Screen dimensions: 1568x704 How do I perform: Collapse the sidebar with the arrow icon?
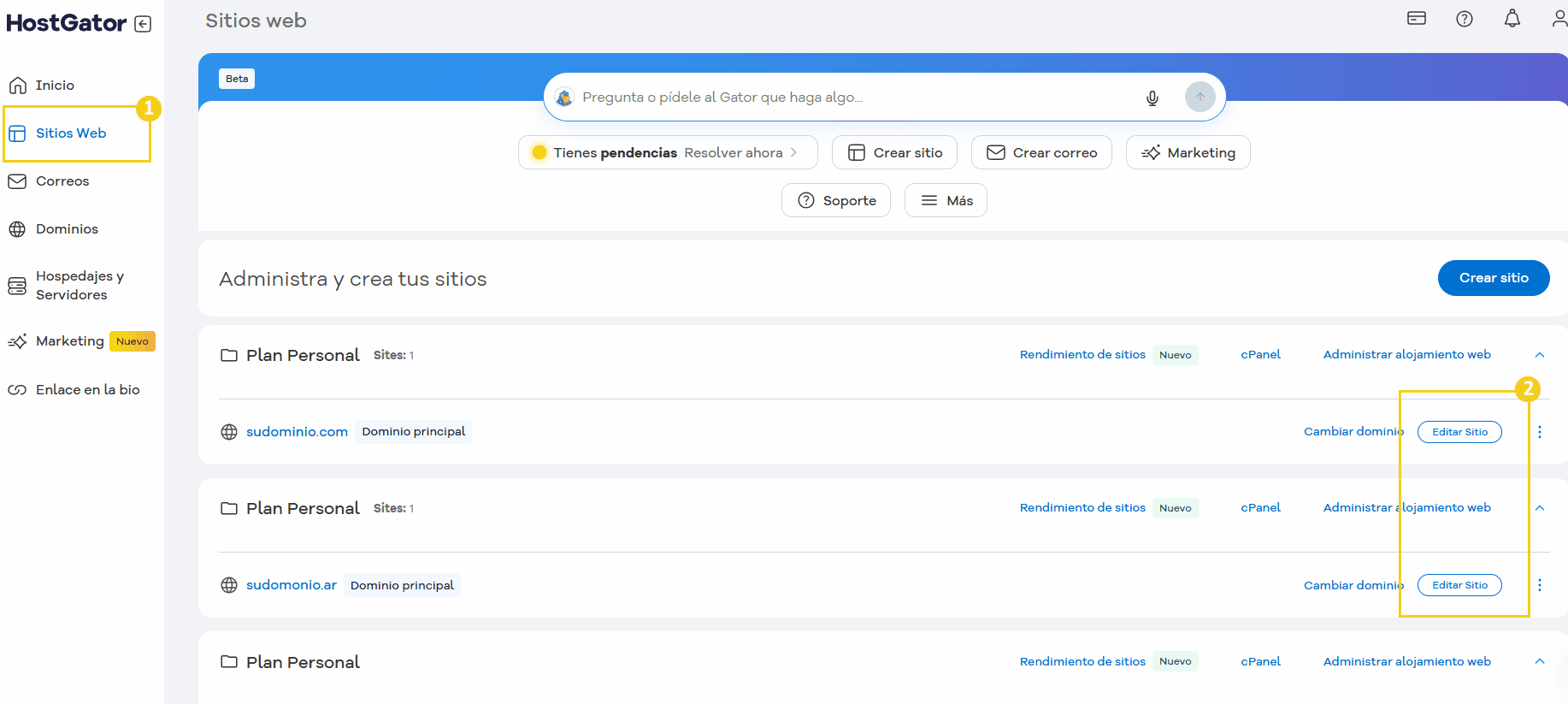point(143,24)
